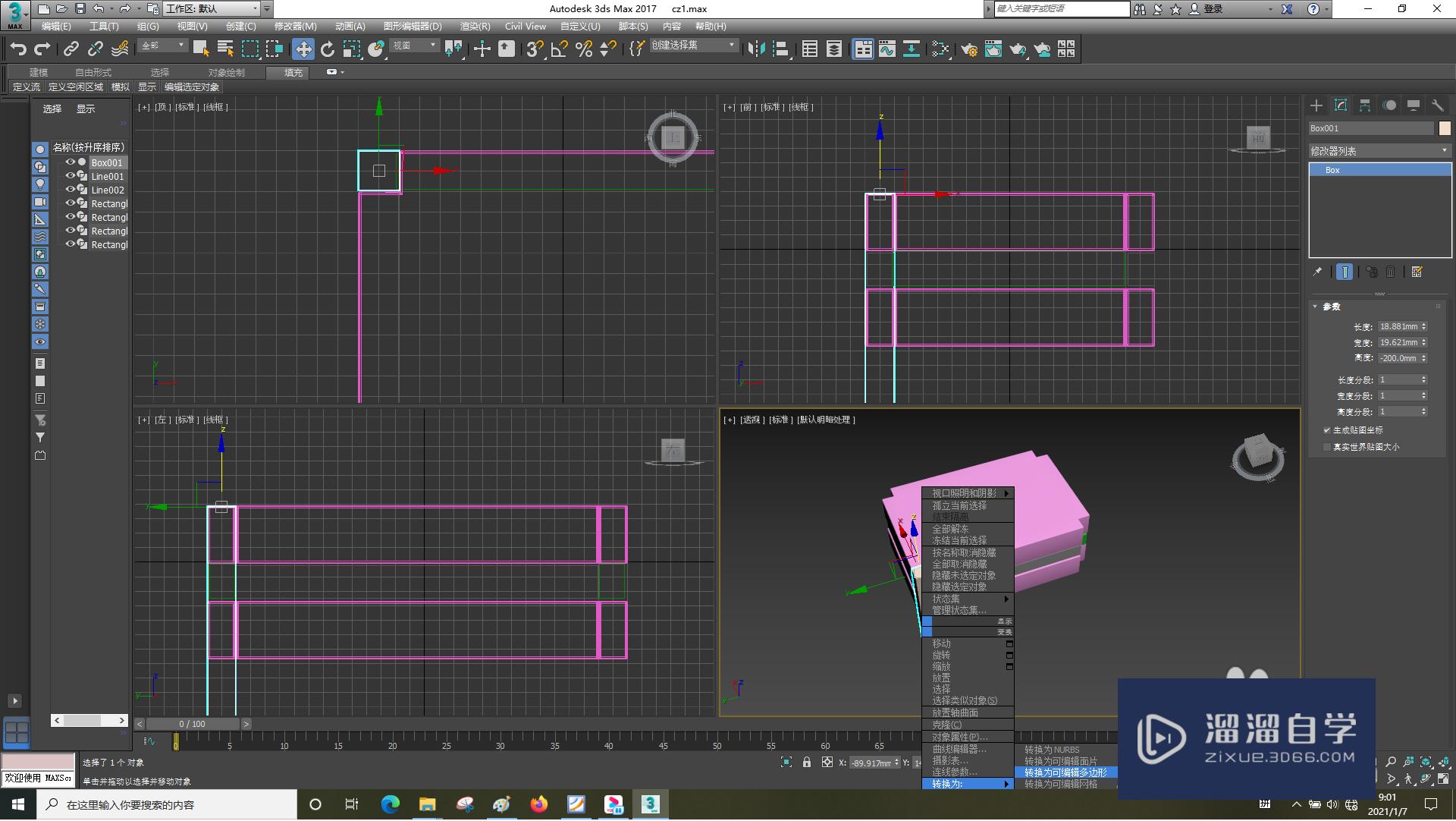Screen dimensions: 1456x821
Task: Click the Mirror tool icon
Action: click(756, 49)
